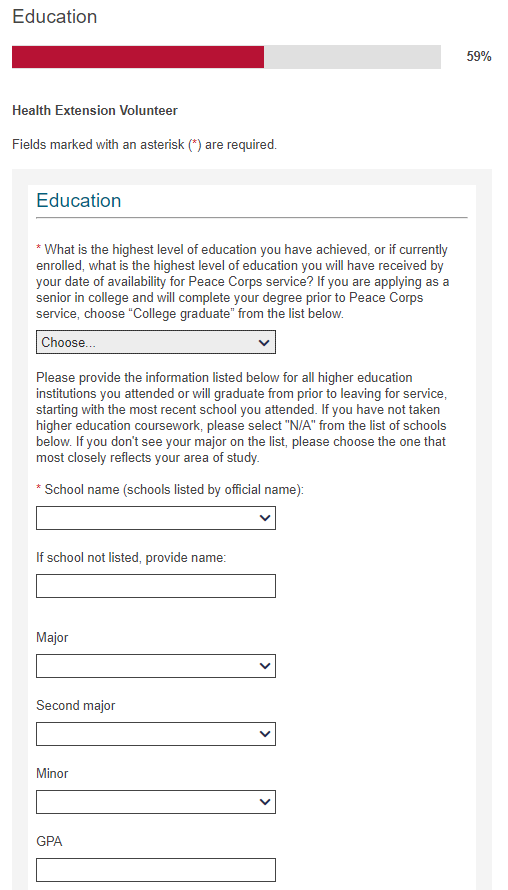Viewport: 508px width, 890px height.
Task: Focus the 'If school not listed' text field
Action: [x=156, y=586]
